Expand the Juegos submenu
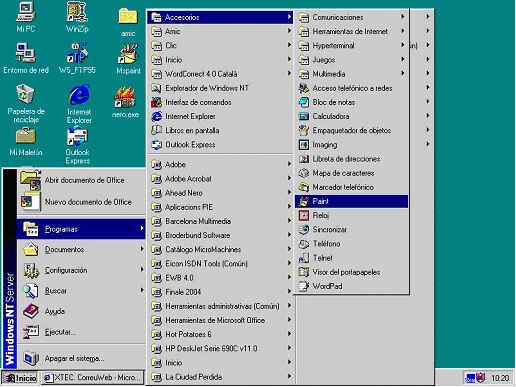The width and height of the screenshot is (516, 387). pos(351,60)
